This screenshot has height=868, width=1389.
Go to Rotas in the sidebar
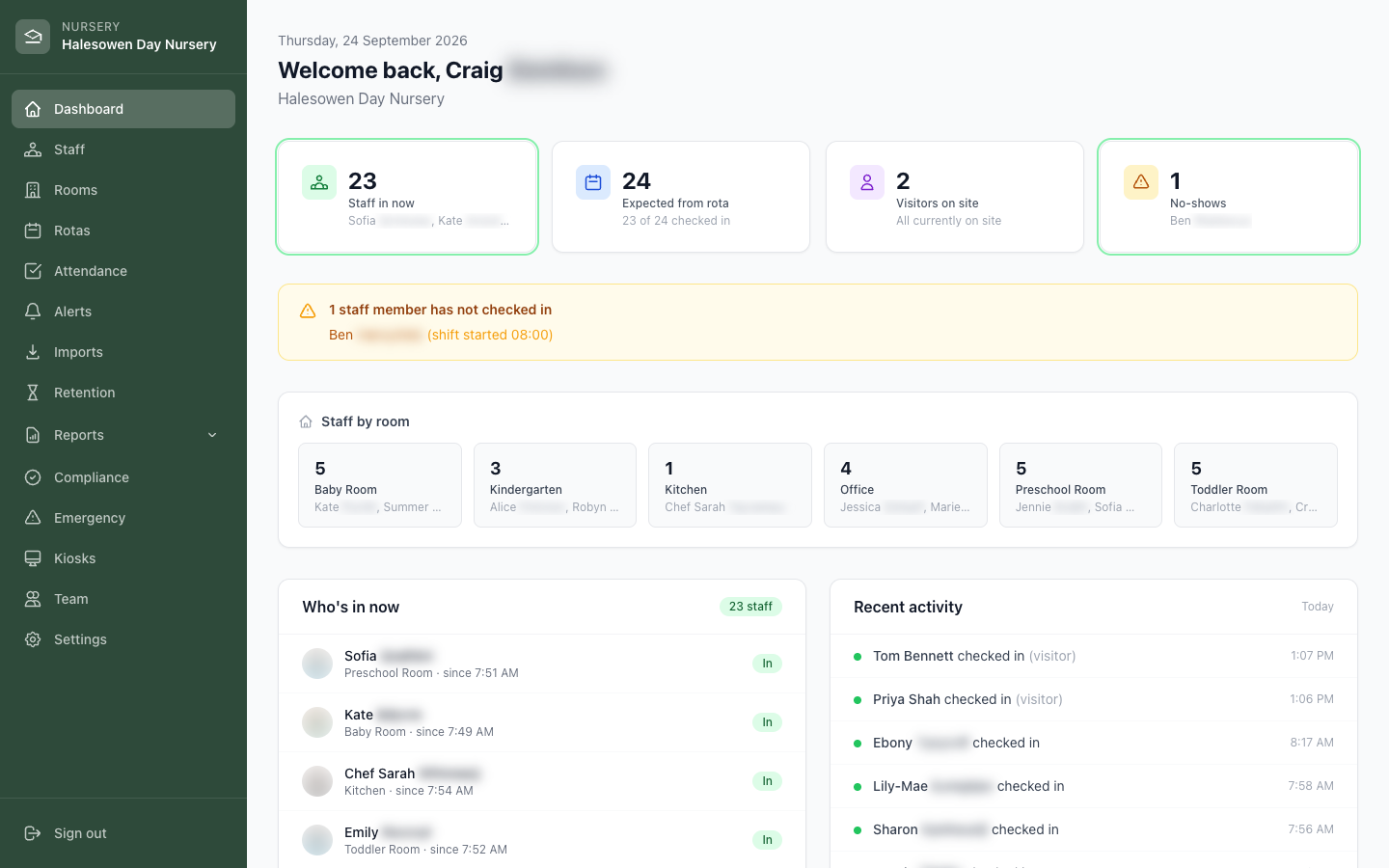(x=123, y=231)
